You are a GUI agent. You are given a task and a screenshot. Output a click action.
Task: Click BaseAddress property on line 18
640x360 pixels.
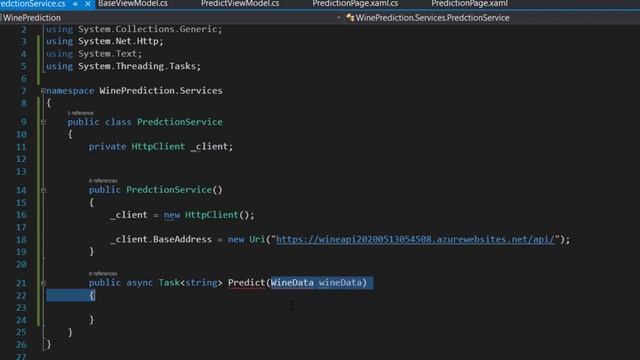click(182, 239)
